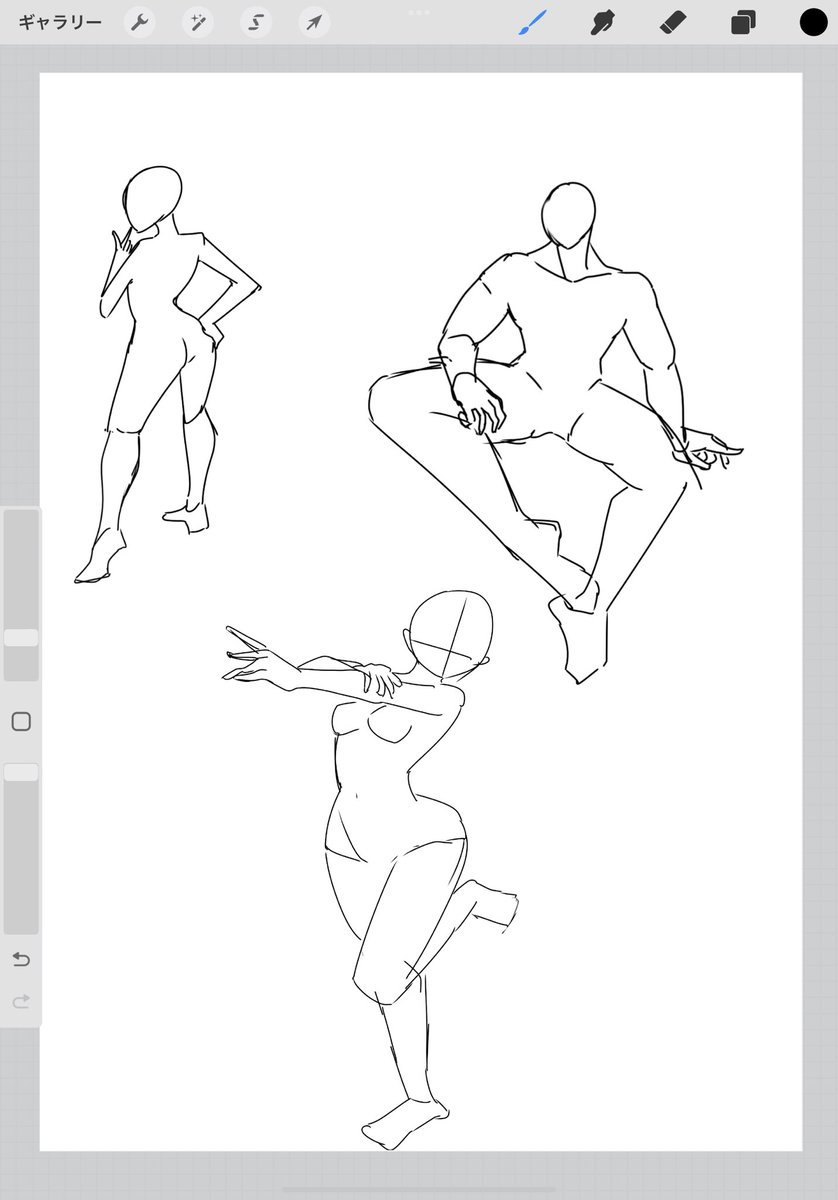Open the Adjustments magic wand menu

[x=197, y=22]
